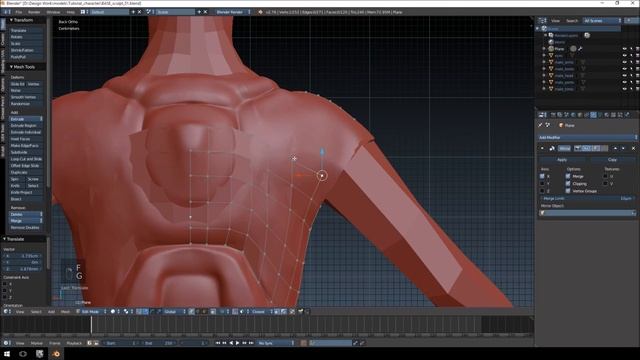Toggle visibility of the male_arms object
This screenshot has height=360, width=640.
tap(624, 62)
